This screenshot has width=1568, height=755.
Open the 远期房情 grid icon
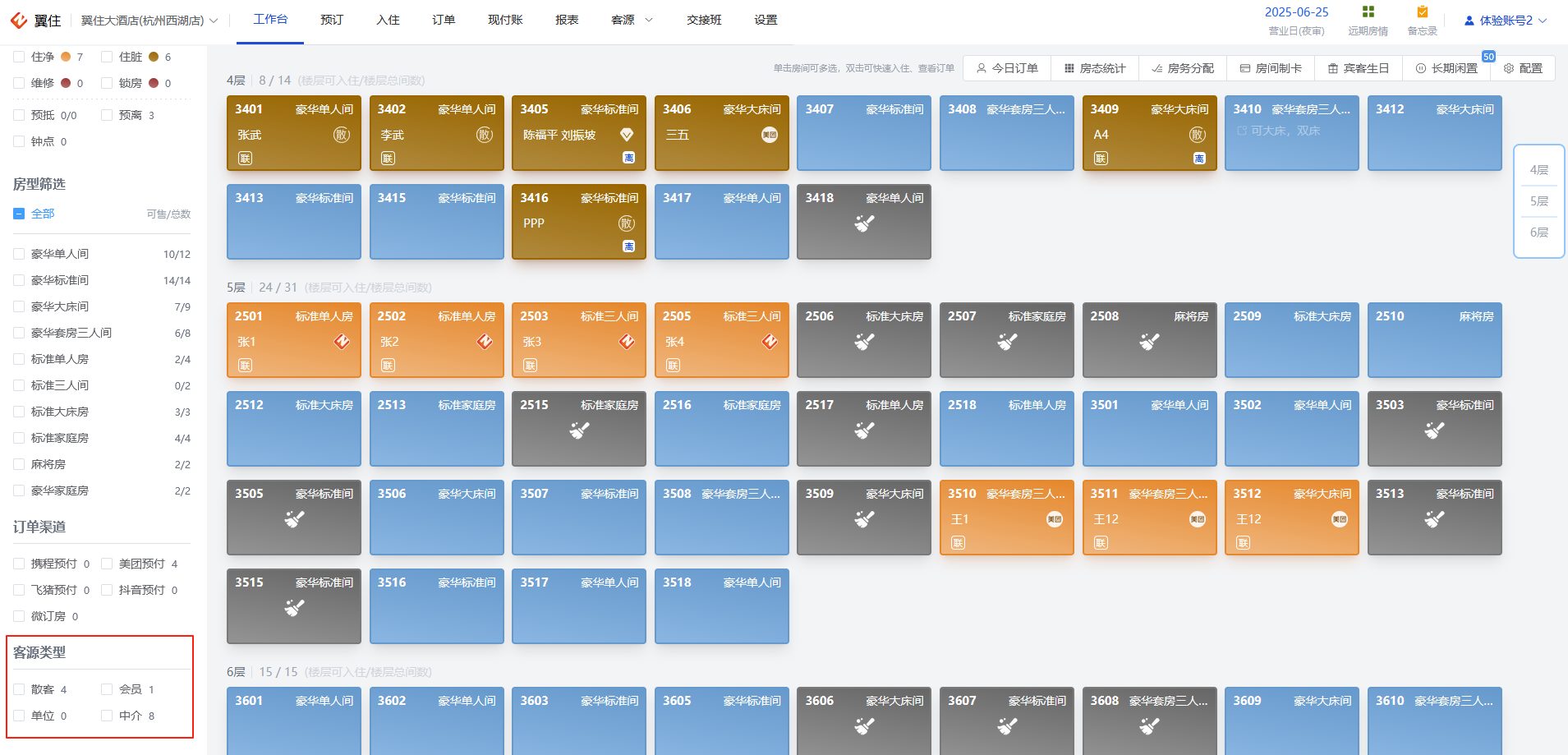[1368, 12]
